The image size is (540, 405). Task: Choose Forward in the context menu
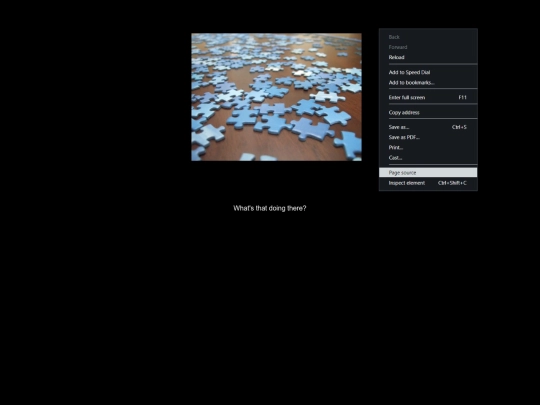[x=428, y=47]
